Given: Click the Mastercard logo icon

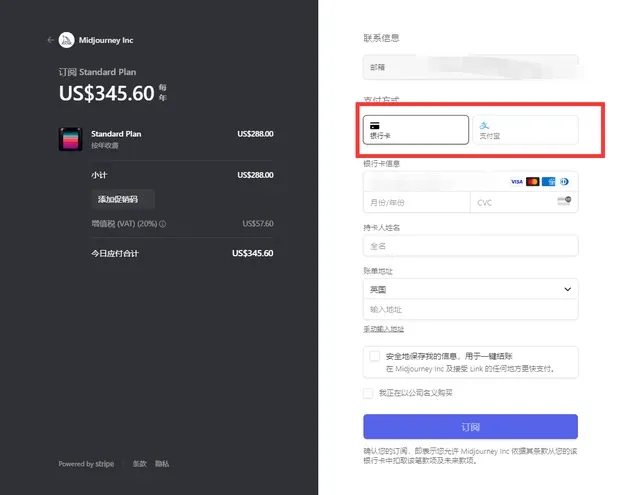Looking at the screenshot, I should coord(532,181).
